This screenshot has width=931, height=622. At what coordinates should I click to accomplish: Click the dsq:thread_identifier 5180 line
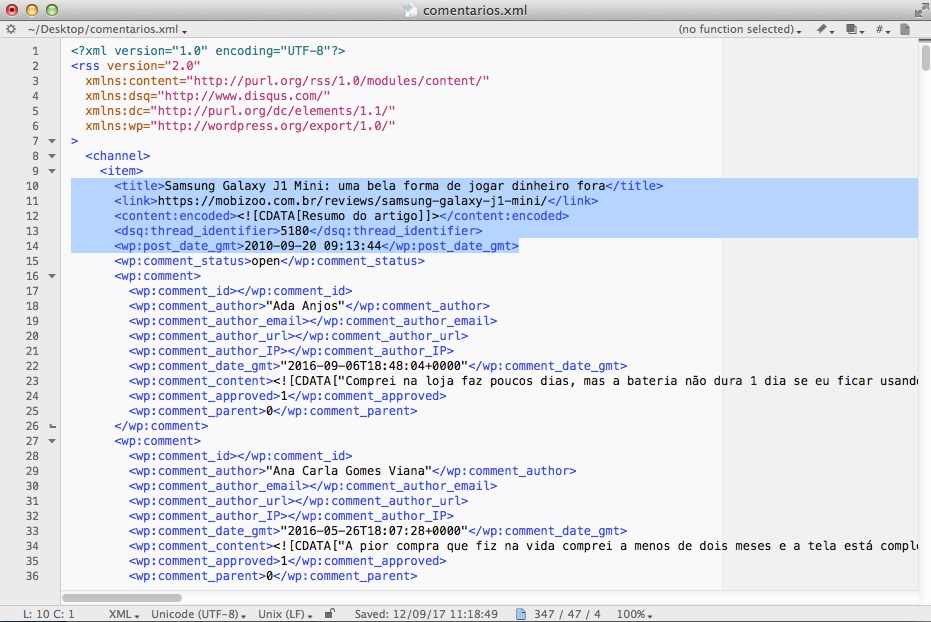pos(298,231)
